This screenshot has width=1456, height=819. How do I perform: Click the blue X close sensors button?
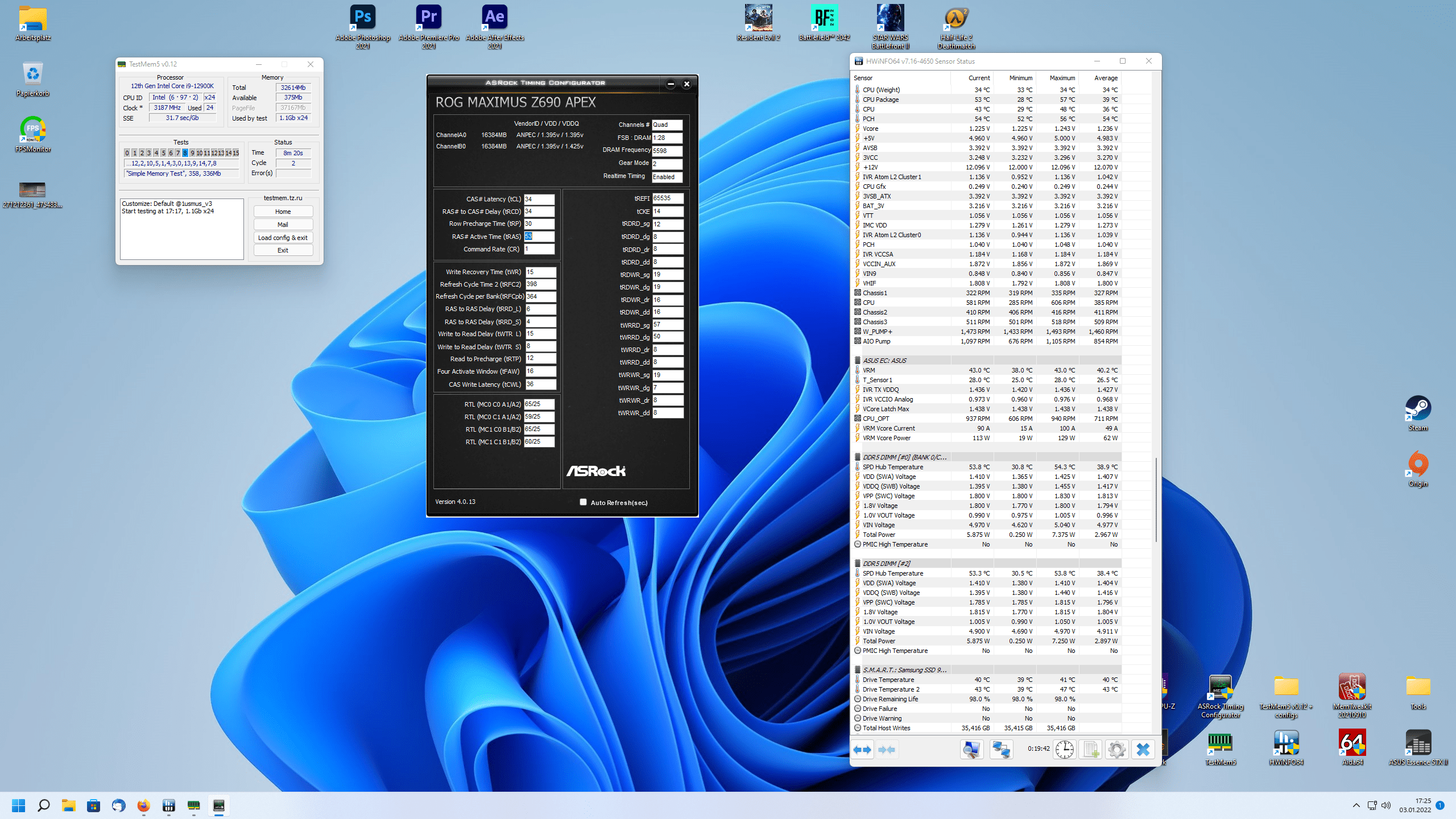(1143, 750)
